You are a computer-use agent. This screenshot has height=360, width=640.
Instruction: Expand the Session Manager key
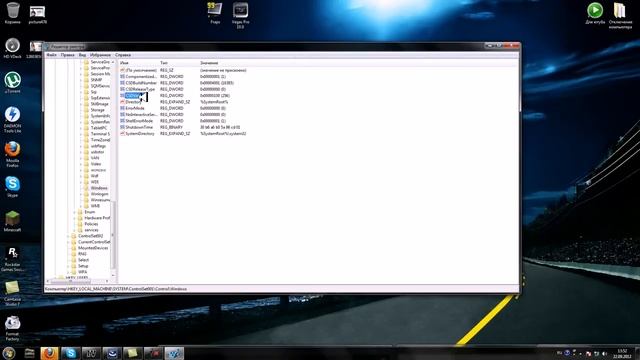pyautogui.click(x=81, y=74)
